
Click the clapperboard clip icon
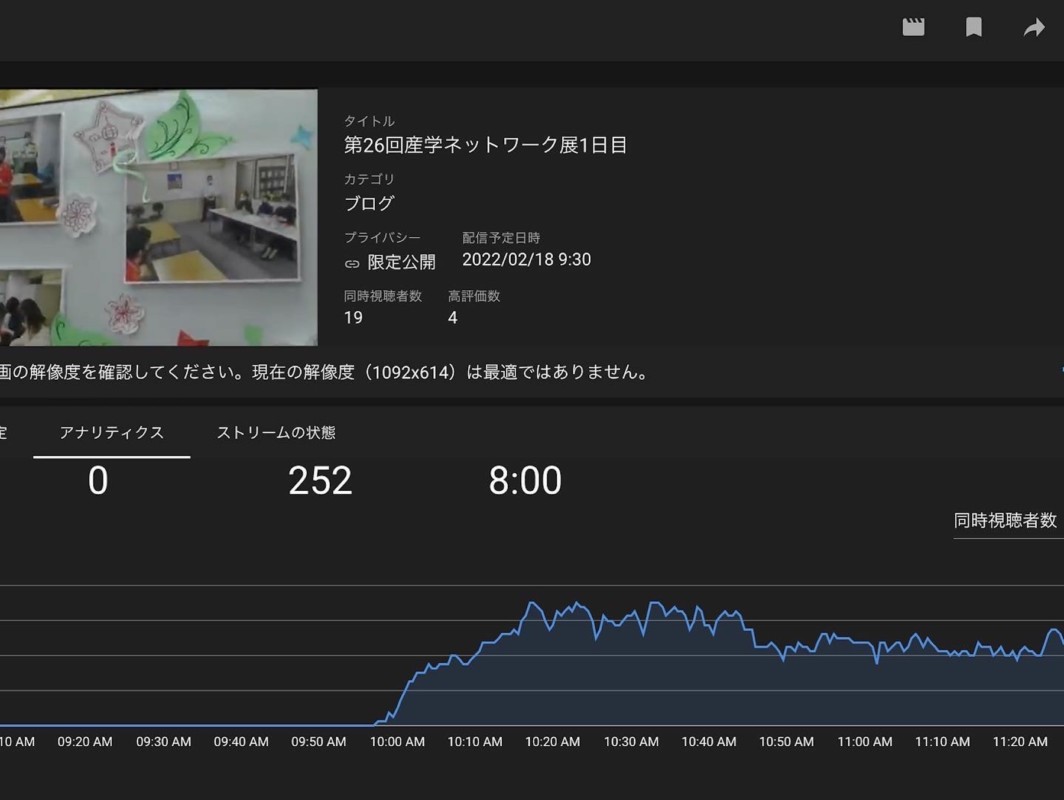(913, 28)
